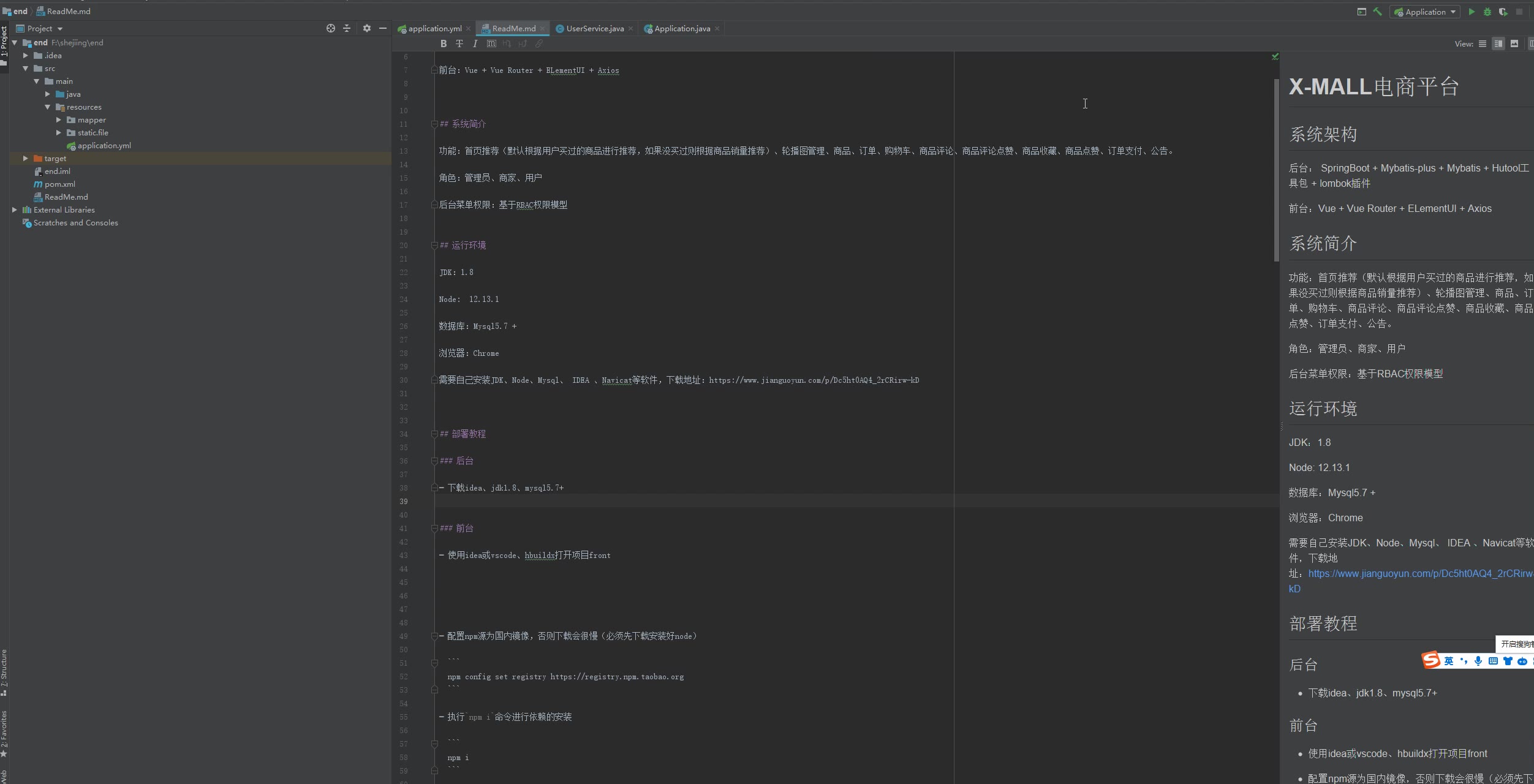Viewport: 1534px width, 784px height.
Task: Toggle monospace code formatting icon
Action: pyautogui.click(x=491, y=43)
